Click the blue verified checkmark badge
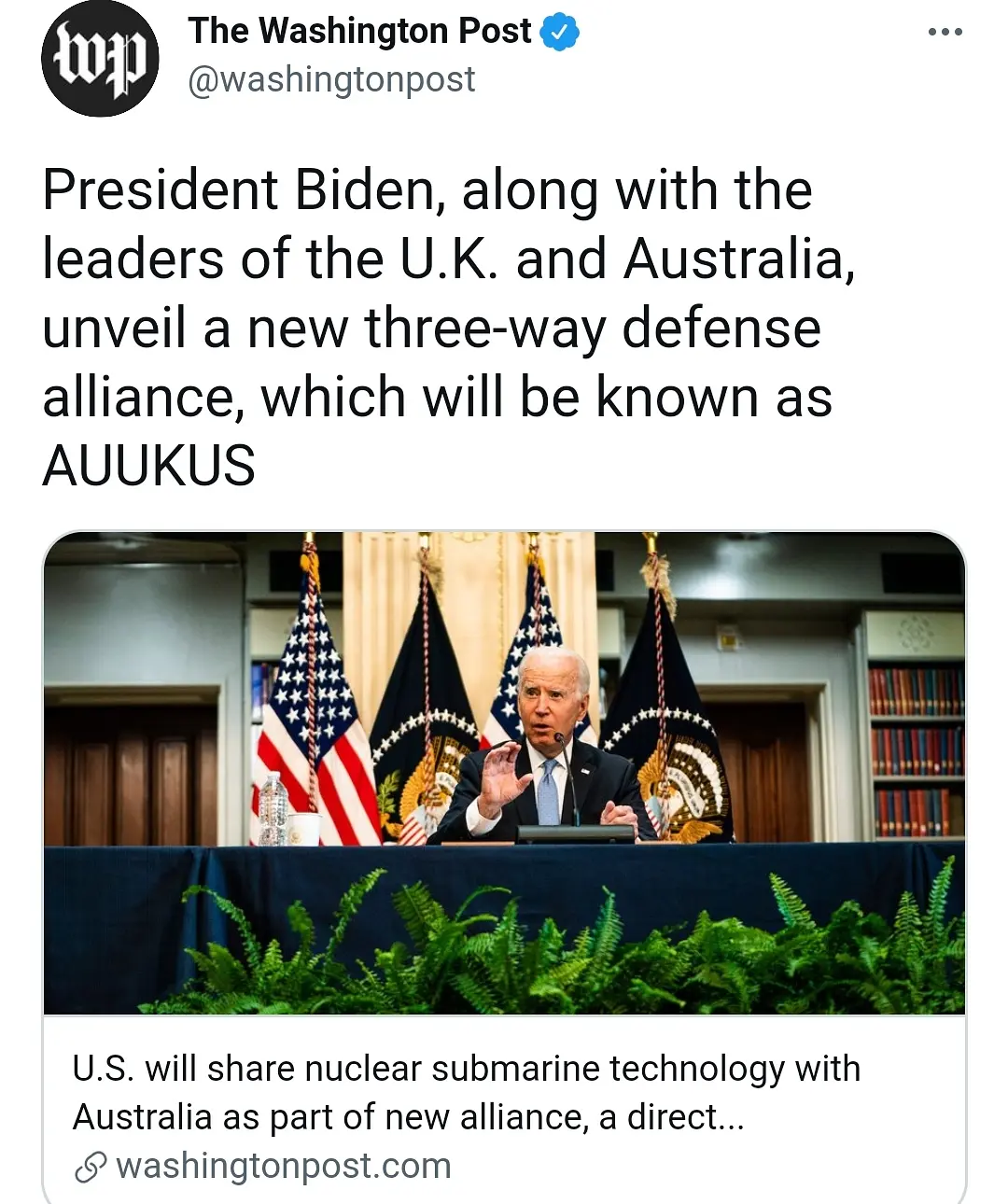Viewport: 1008px width, 1204px height. [560, 33]
